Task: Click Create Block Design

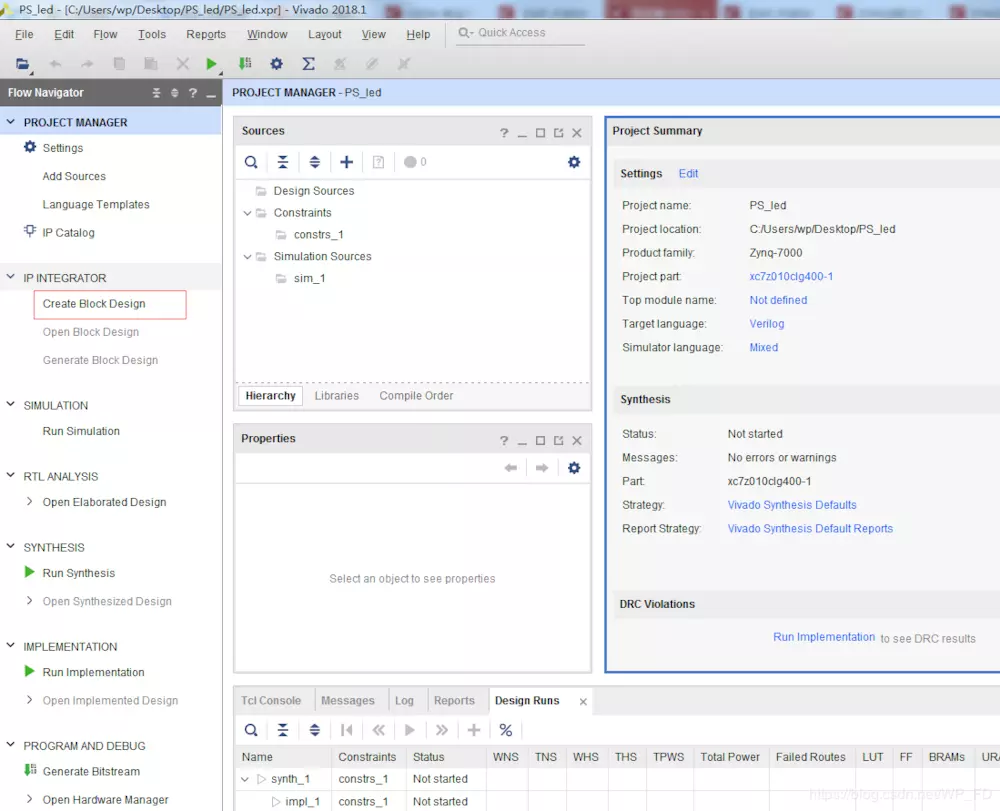Action: [x=94, y=304]
